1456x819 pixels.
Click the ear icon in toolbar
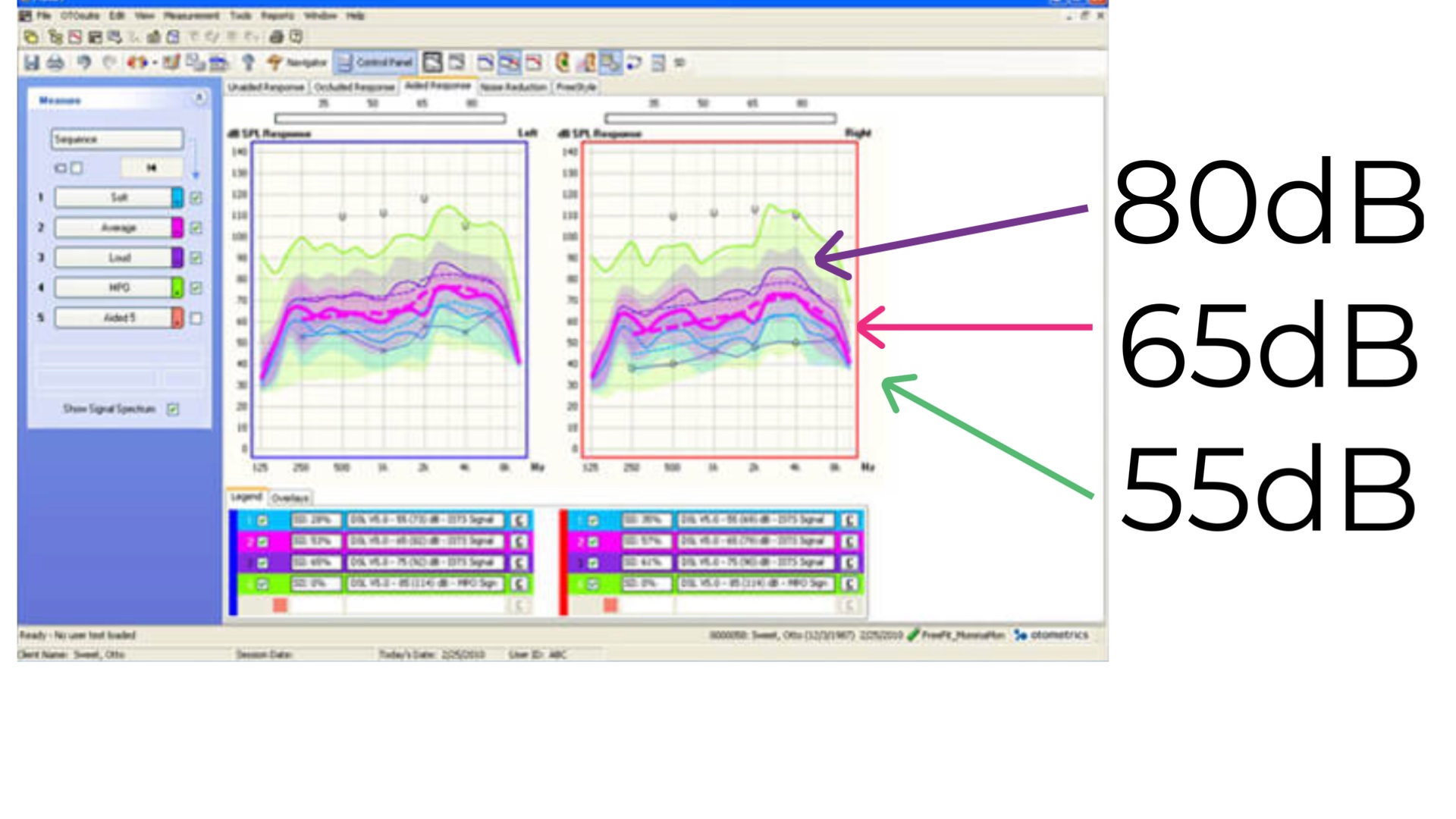pos(562,63)
